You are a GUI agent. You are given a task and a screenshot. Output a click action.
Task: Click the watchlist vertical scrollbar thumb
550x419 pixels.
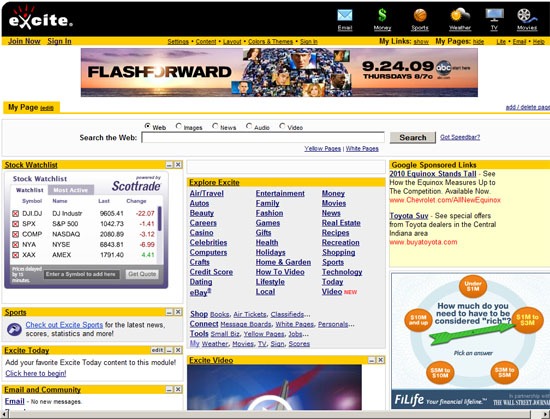(160, 218)
